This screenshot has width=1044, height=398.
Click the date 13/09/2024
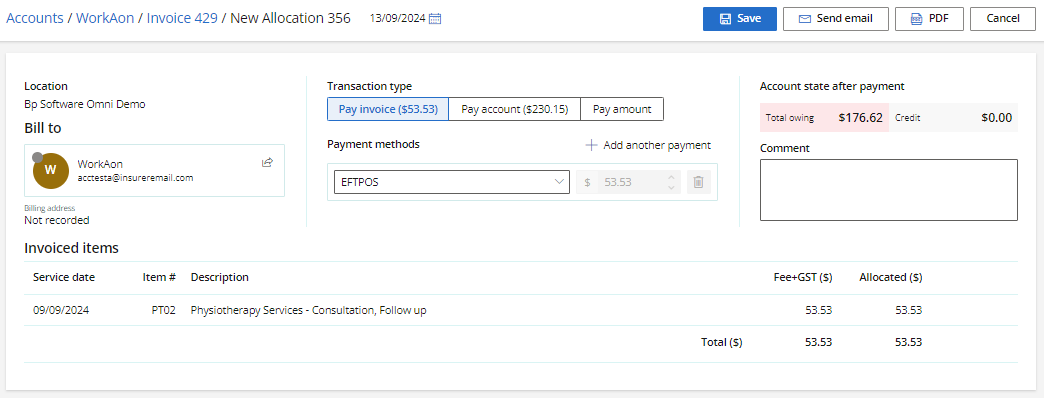[397, 19]
